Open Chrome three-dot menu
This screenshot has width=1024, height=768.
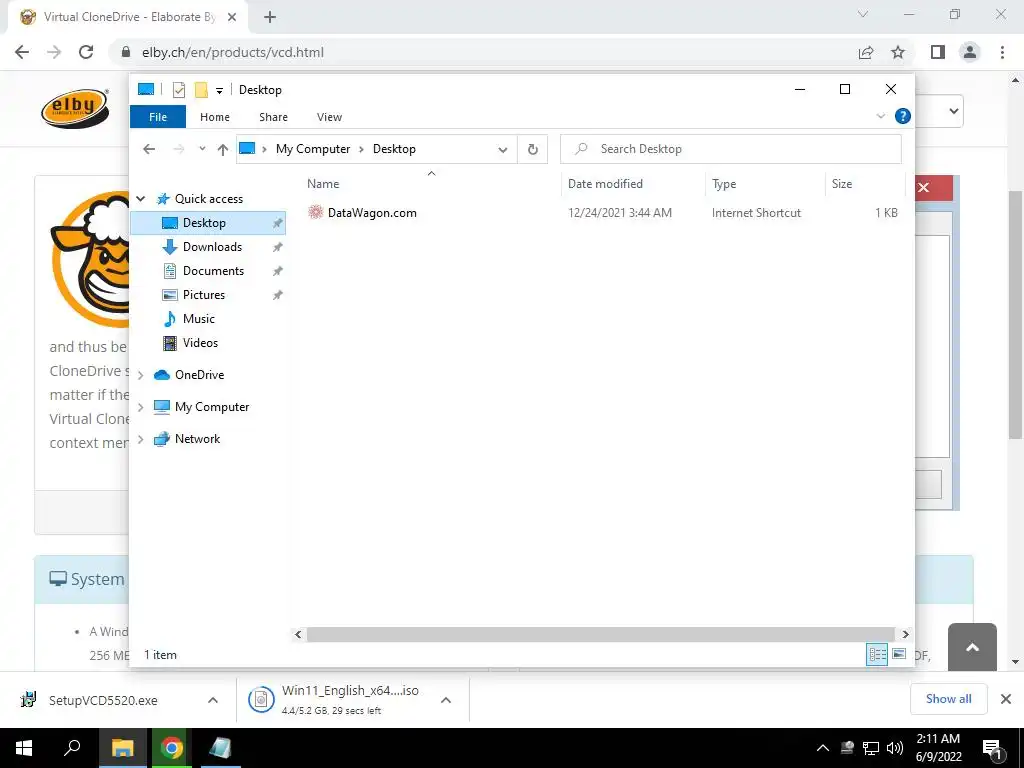(x=1002, y=52)
